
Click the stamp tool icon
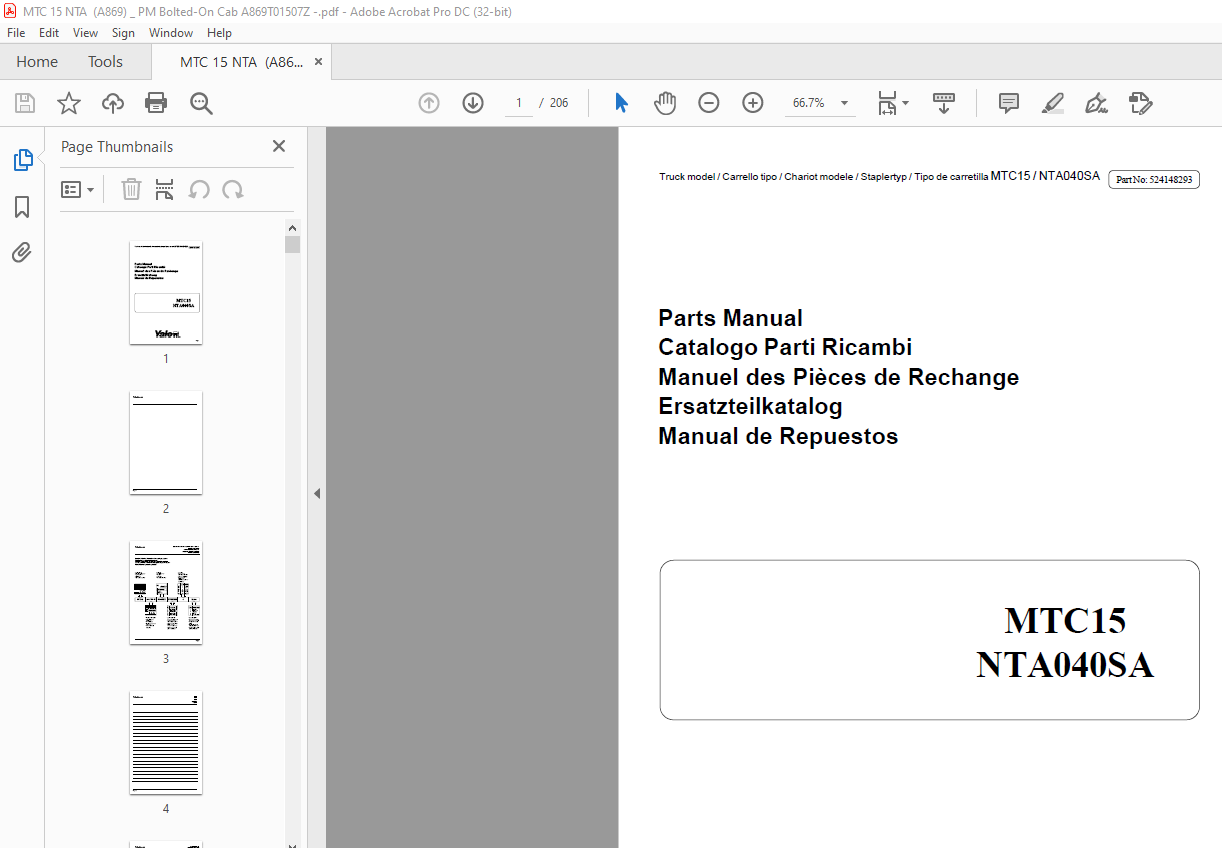coord(1140,103)
